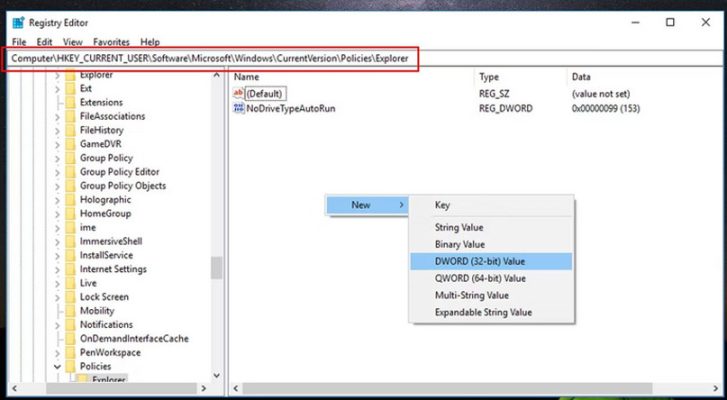Screen dimensions: 727x400
Task: Choose DWORD (32-bit) Value
Action: pyautogui.click(x=491, y=261)
